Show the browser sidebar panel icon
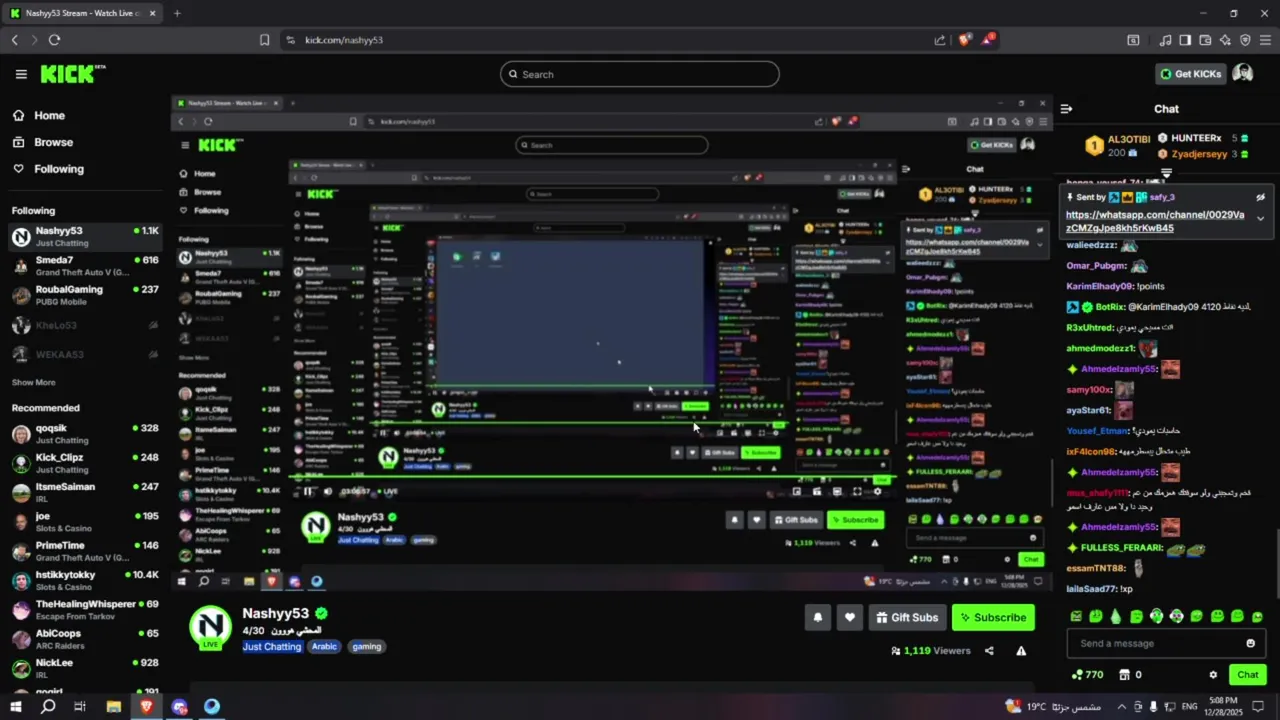This screenshot has height=720, width=1280. tap(1185, 40)
